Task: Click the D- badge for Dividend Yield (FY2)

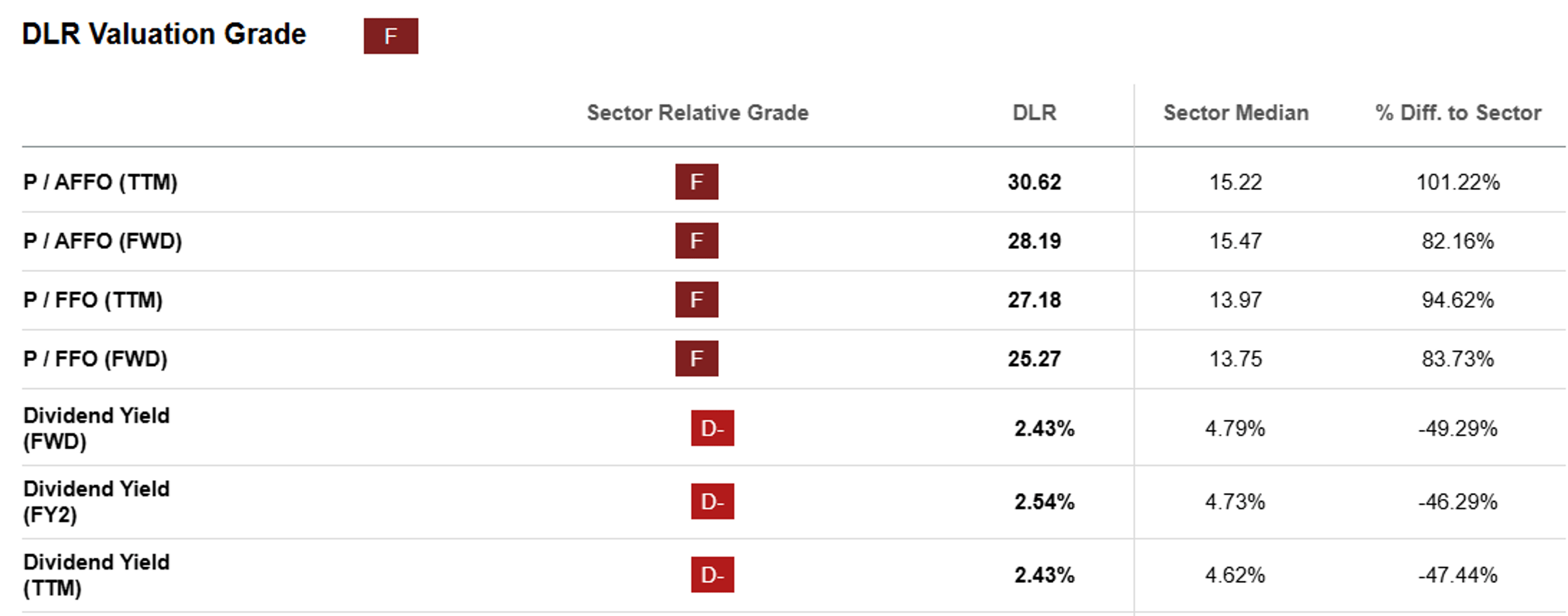Action: click(713, 501)
